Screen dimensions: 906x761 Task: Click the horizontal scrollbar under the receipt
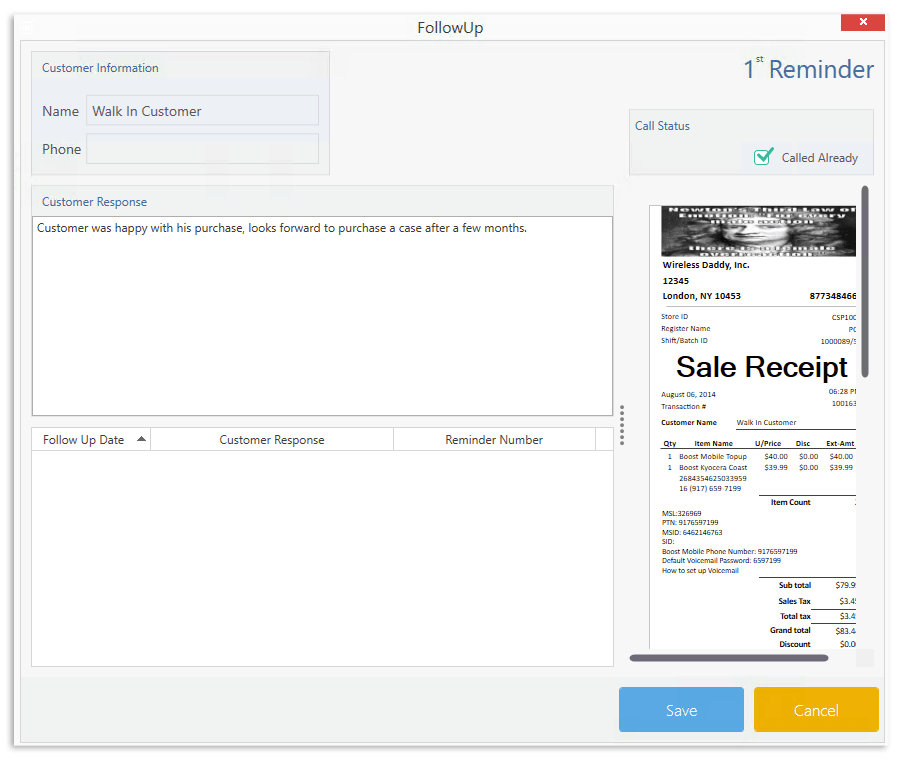point(730,656)
